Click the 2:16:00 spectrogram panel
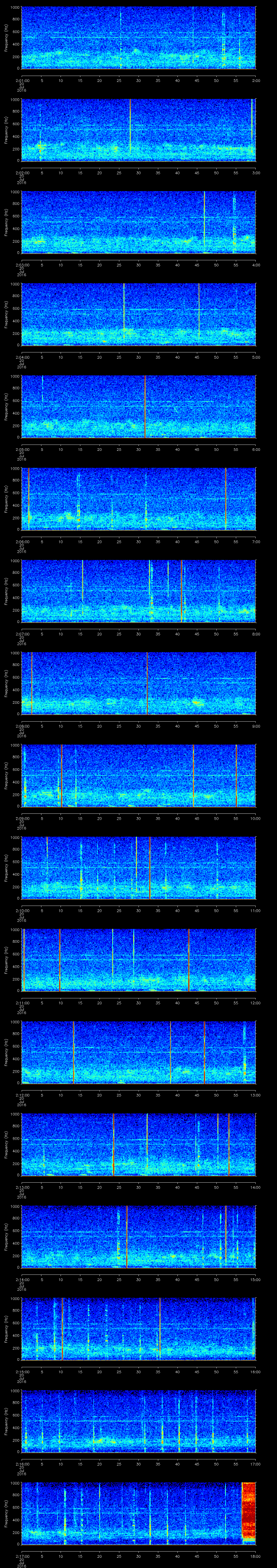Screen dimensions: 277x1568 pos(139,1421)
